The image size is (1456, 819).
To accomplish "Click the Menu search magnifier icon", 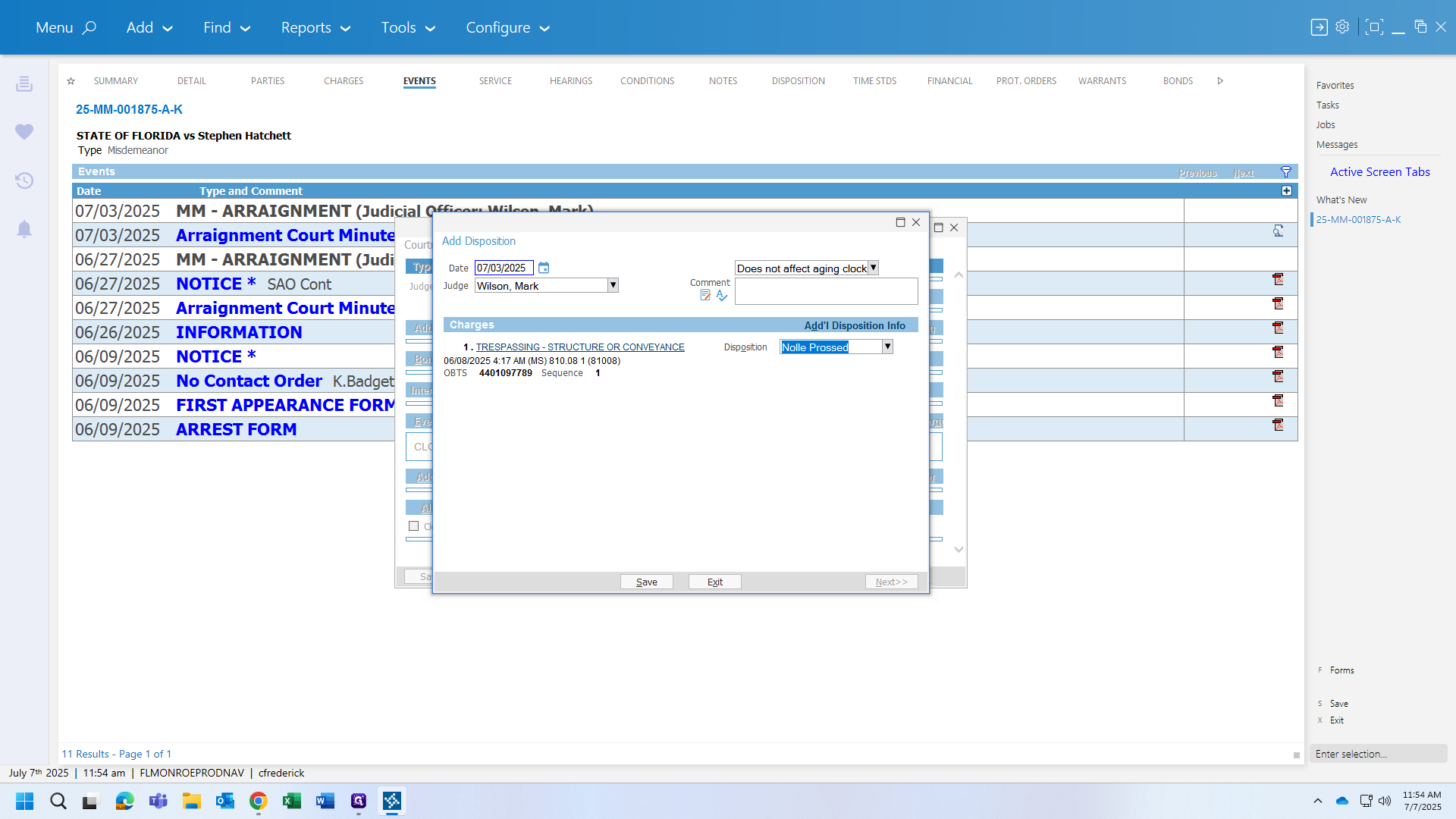I will 89,27.
